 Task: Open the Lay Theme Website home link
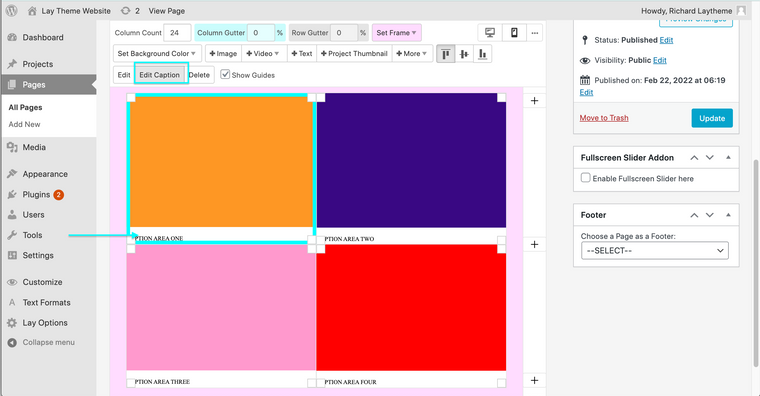[69, 11]
